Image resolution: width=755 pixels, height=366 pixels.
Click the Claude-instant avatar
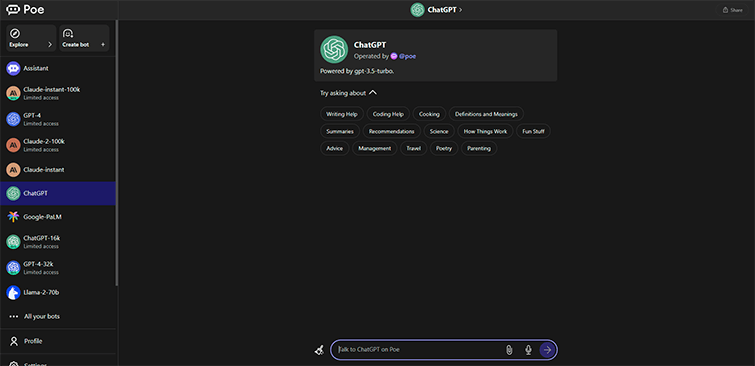tap(13, 170)
